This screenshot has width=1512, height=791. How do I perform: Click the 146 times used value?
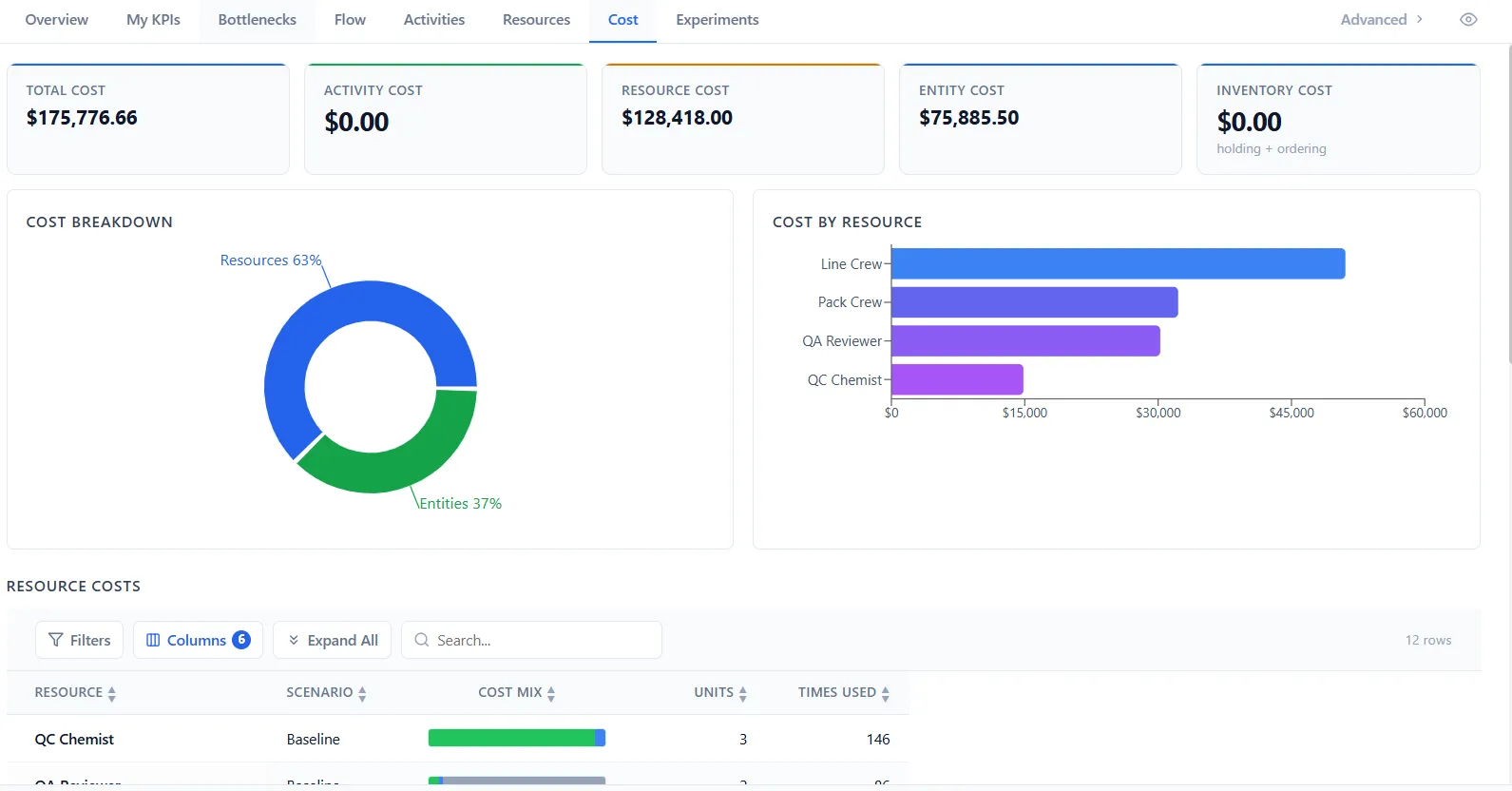click(878, 739)
